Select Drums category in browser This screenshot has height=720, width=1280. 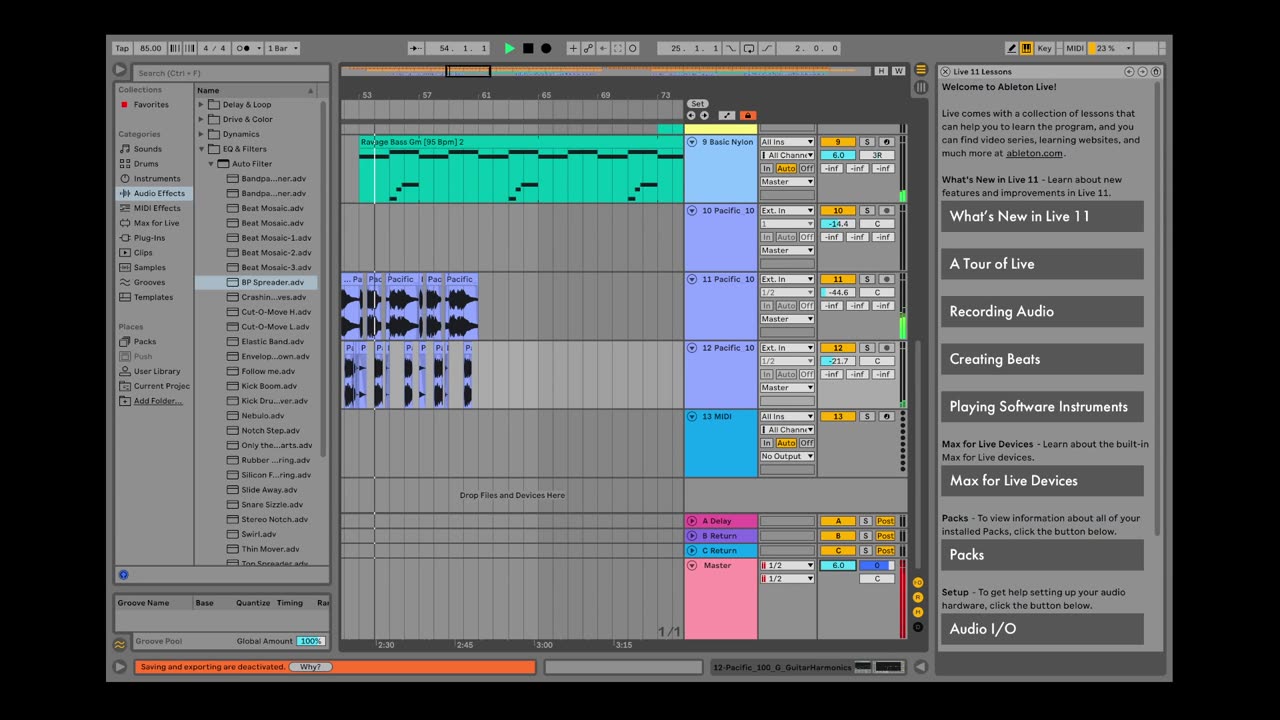(146, 164)
